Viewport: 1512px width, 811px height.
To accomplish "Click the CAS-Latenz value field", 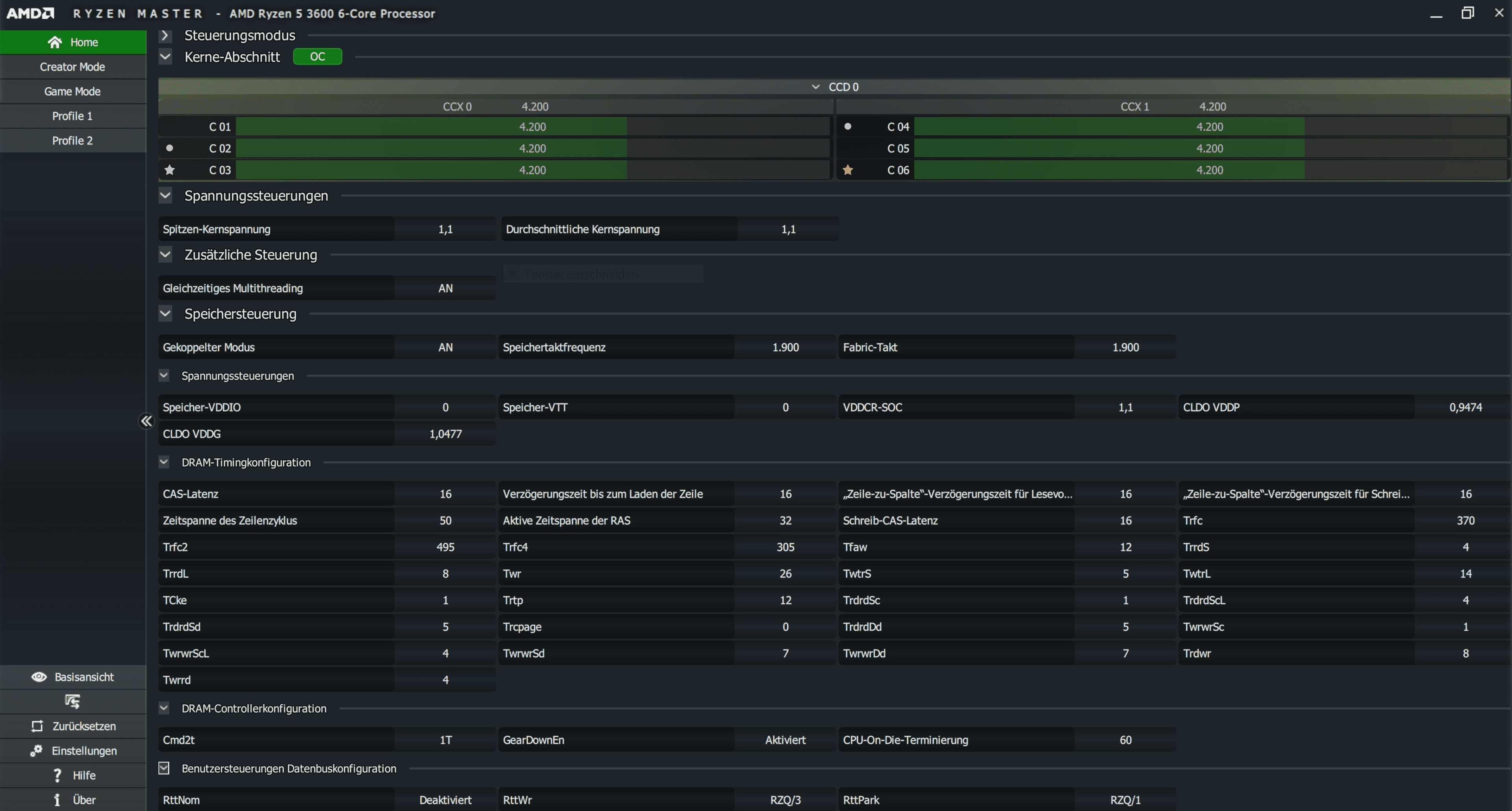I will pyautogui.click(x=445, y=494).
